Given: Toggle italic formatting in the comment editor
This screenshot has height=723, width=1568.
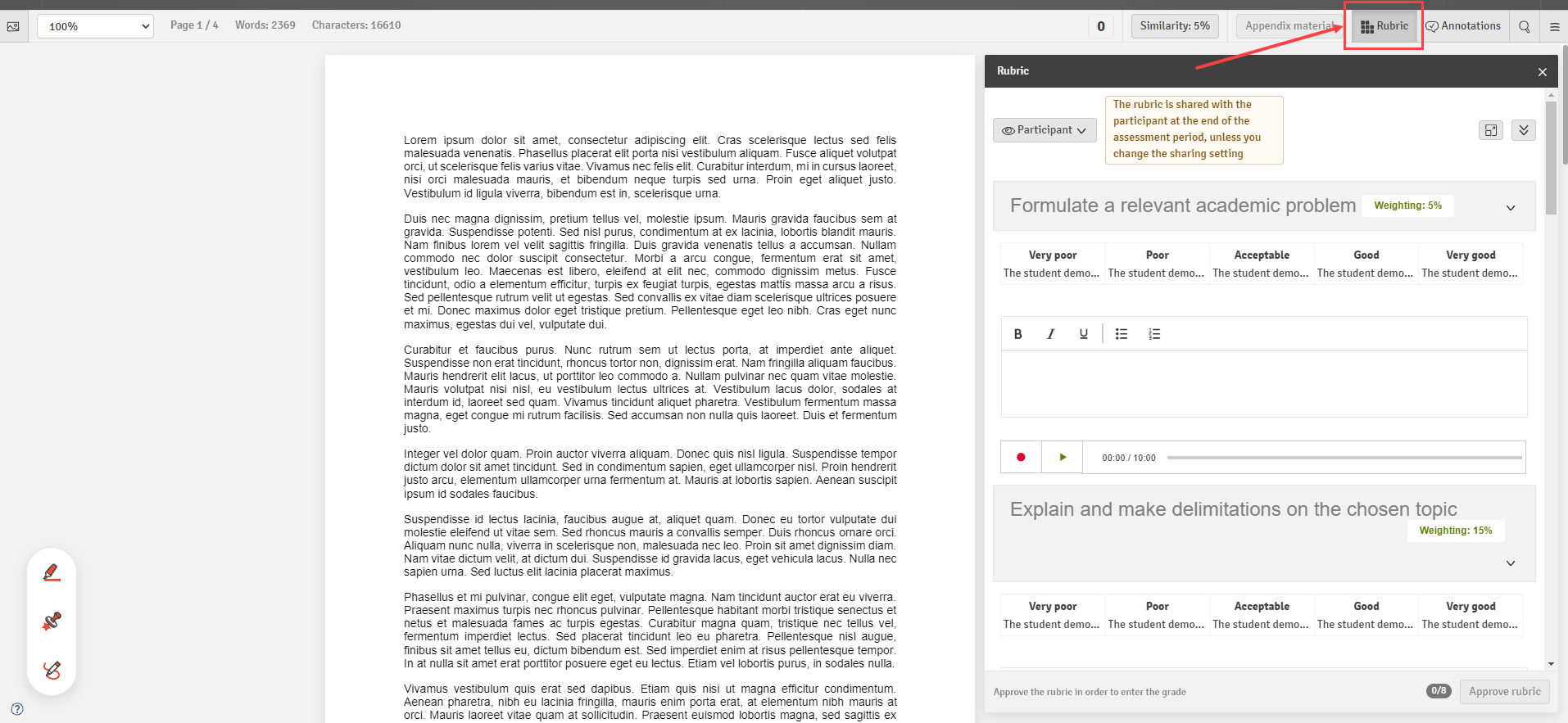Looking at the screenshot, I should pos(1050,334).
